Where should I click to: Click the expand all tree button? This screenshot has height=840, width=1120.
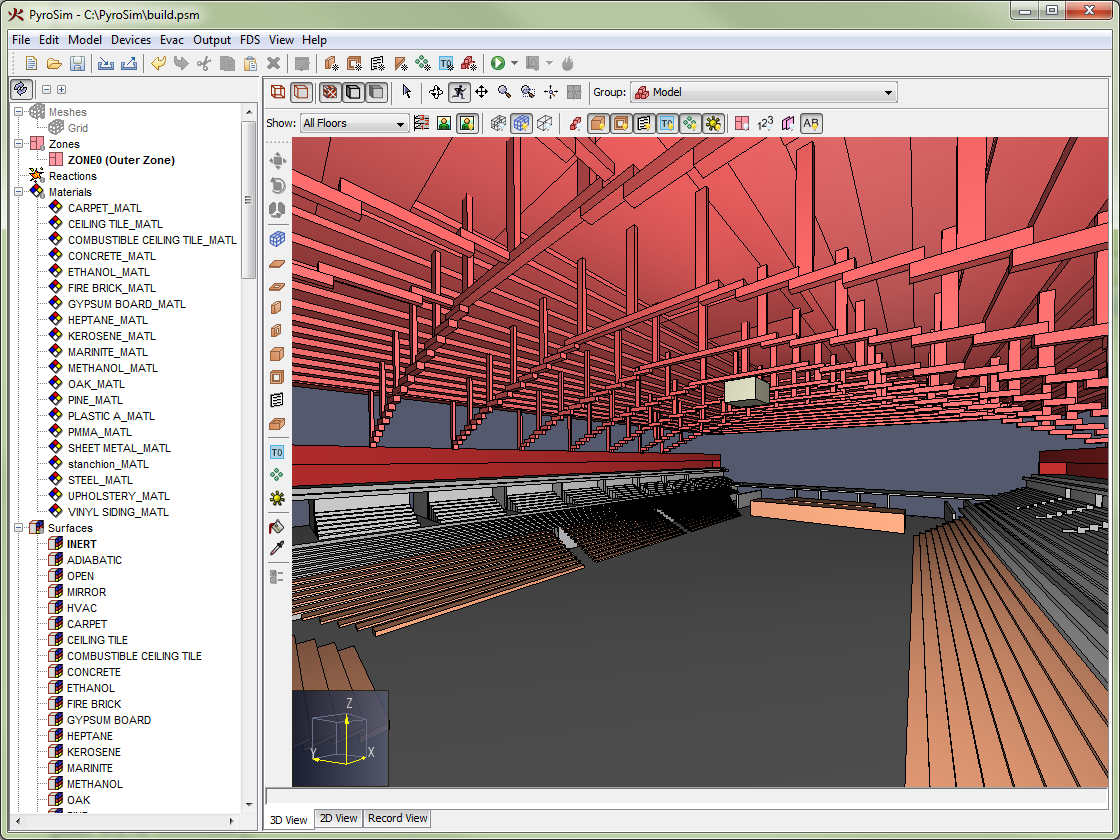pos(61,89)
